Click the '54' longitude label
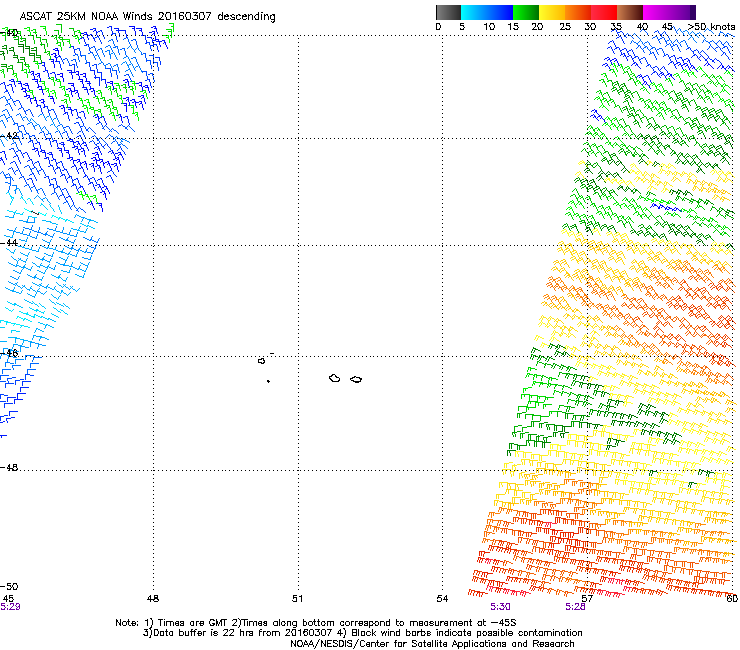Viewport: 740px width, 650px height. (x=442, y=598)
